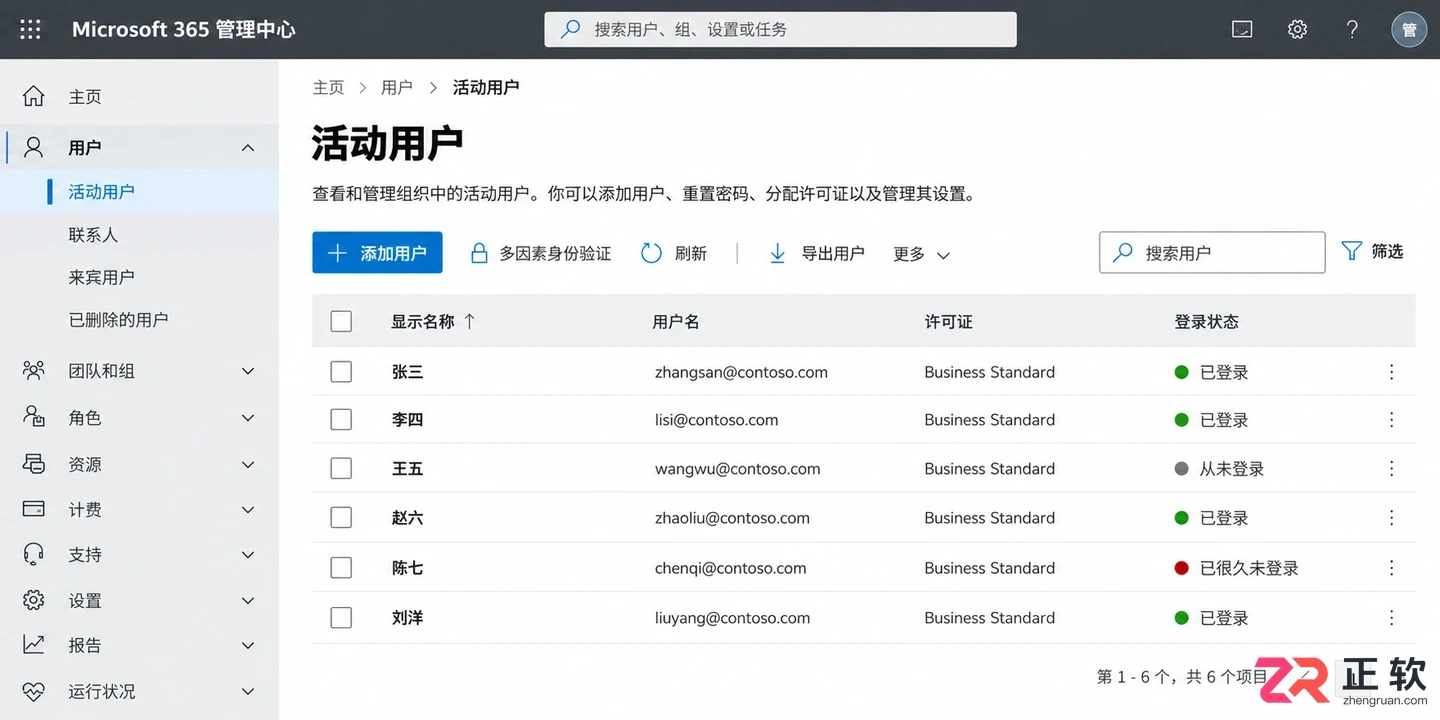Open user 张三 by display name
This screenshot has height=720, width=1440.
(x=407, y=372)
